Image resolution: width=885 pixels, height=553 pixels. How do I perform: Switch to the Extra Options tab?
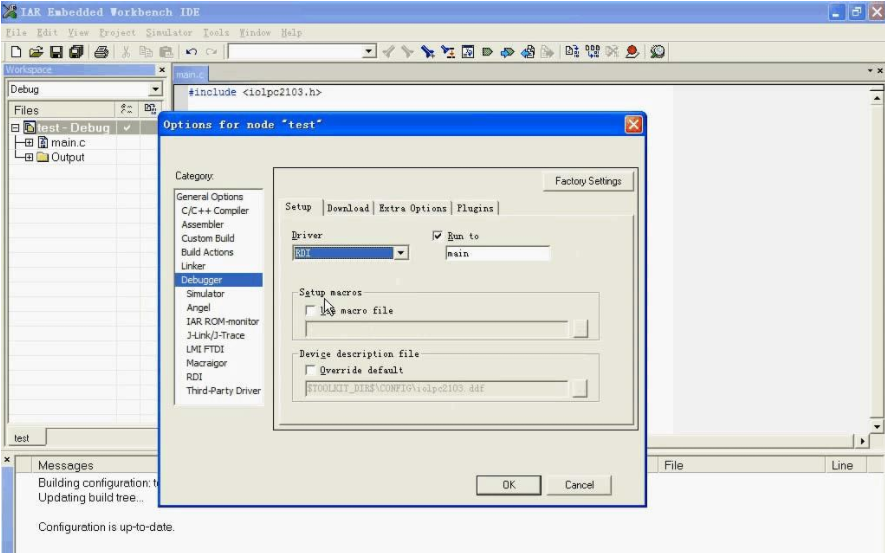click(413, 208)
